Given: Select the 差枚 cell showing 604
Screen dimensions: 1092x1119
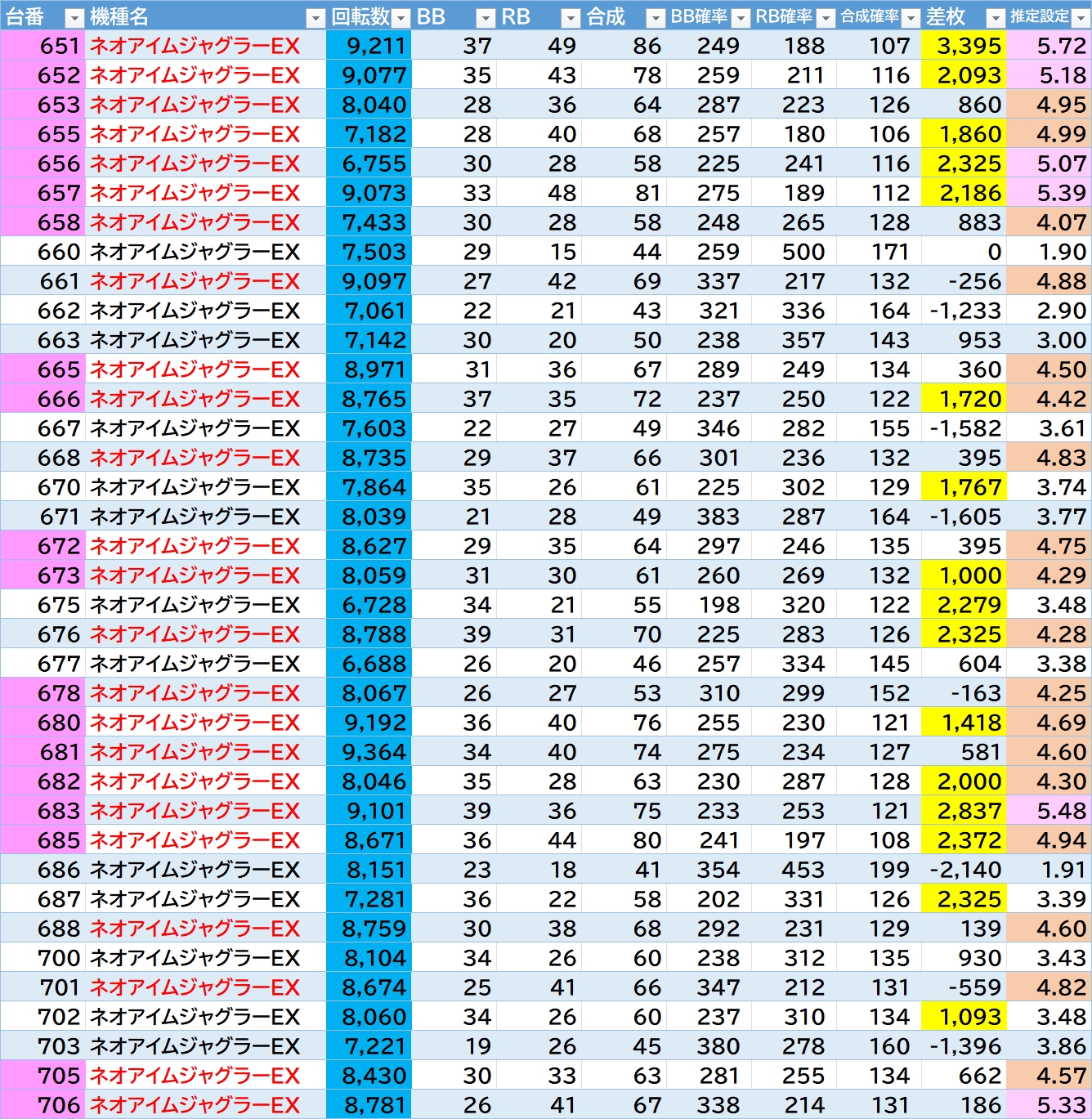Looking at the screenshot, I should (964, 664).
